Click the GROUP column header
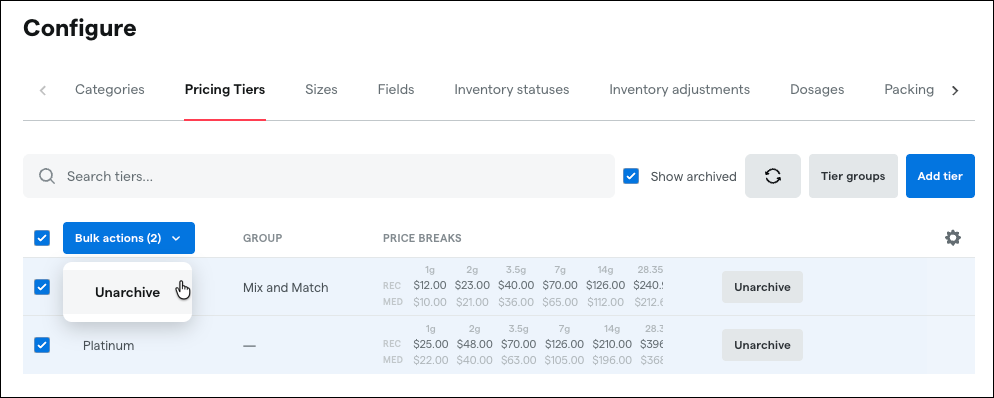 pos(262,238)
